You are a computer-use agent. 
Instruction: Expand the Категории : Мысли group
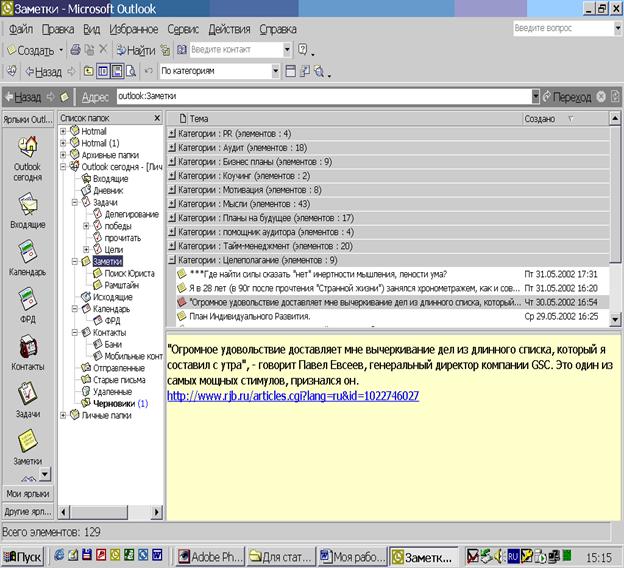point(172,204)
